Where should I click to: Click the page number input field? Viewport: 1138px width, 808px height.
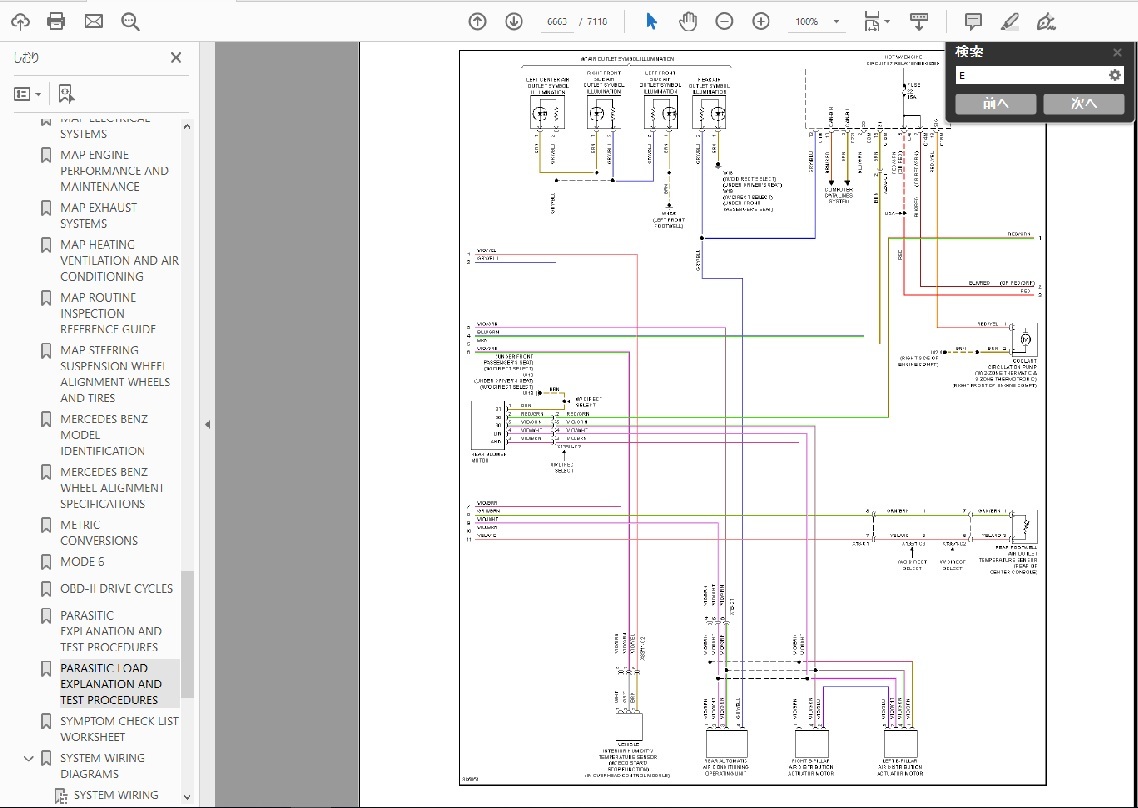coord(557,22)
